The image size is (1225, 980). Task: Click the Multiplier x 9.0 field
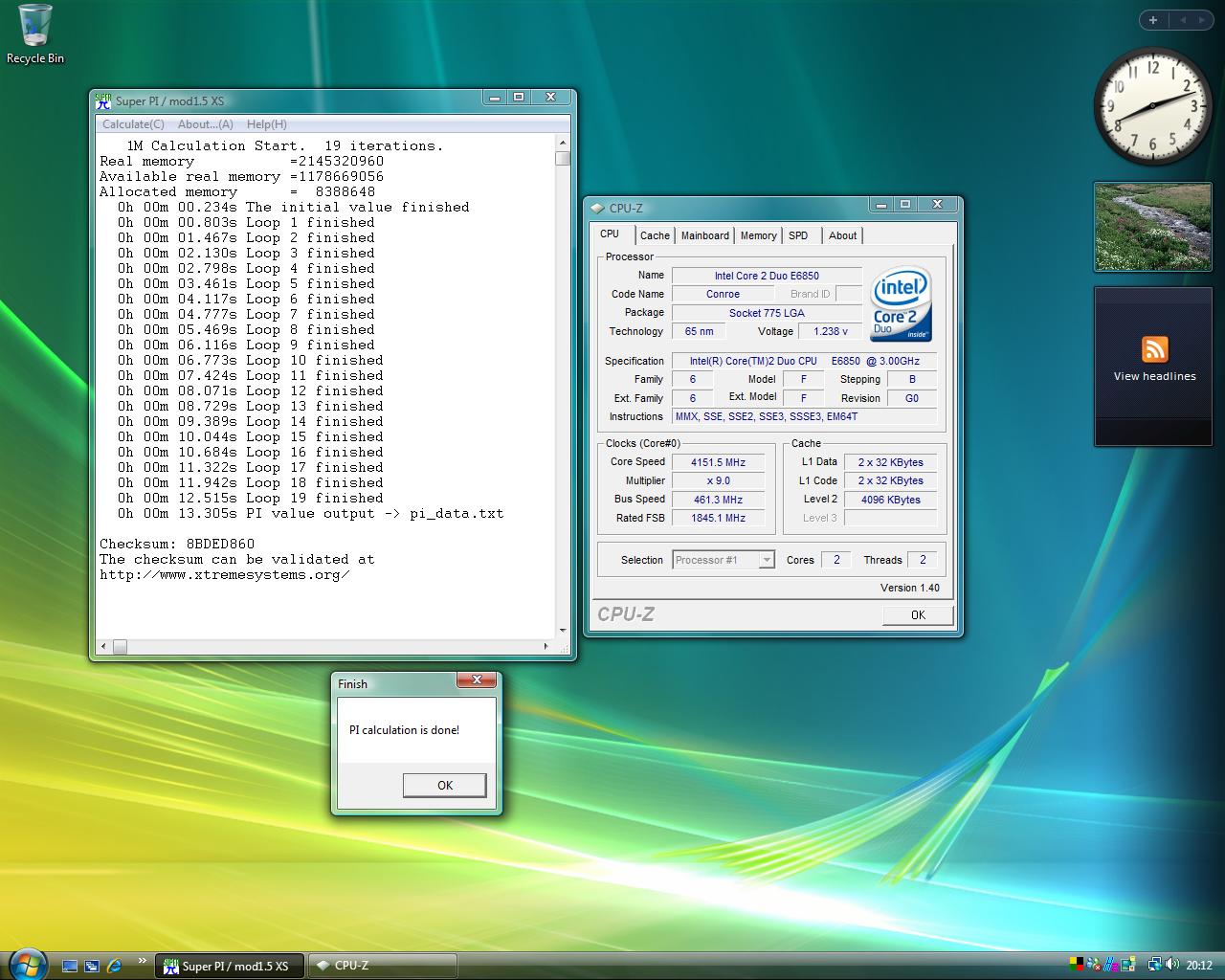coord(718,480)
